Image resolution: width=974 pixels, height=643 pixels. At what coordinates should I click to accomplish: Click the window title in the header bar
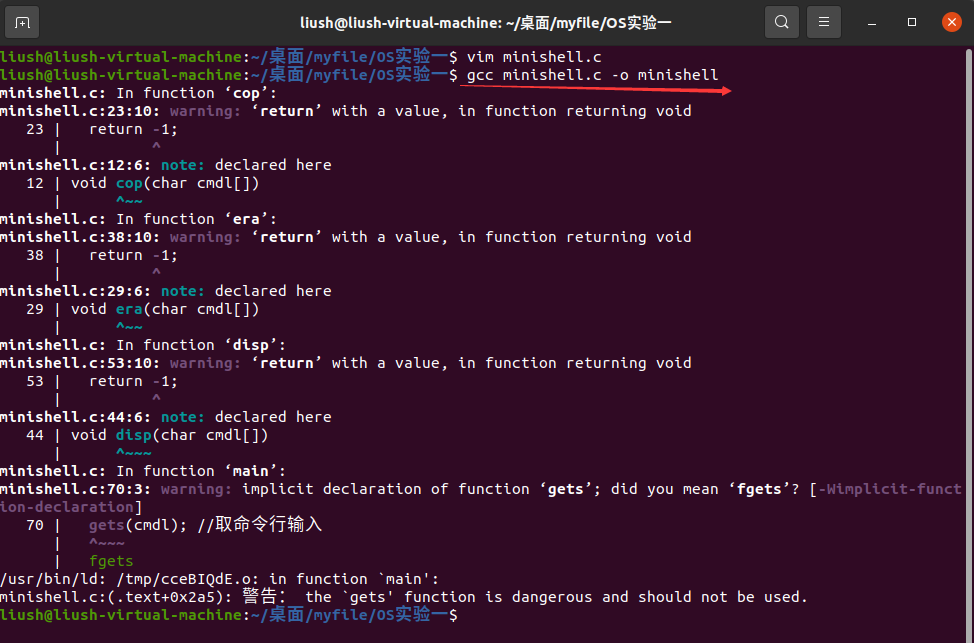pos(486,21)
